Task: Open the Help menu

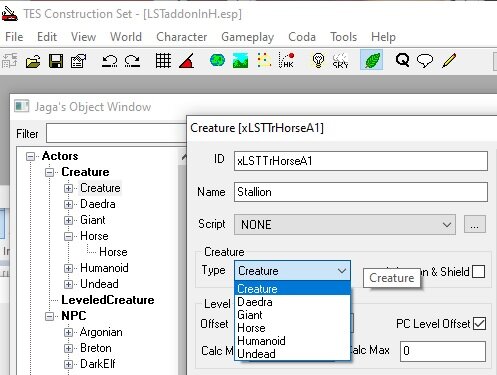Action: (383, 37)
